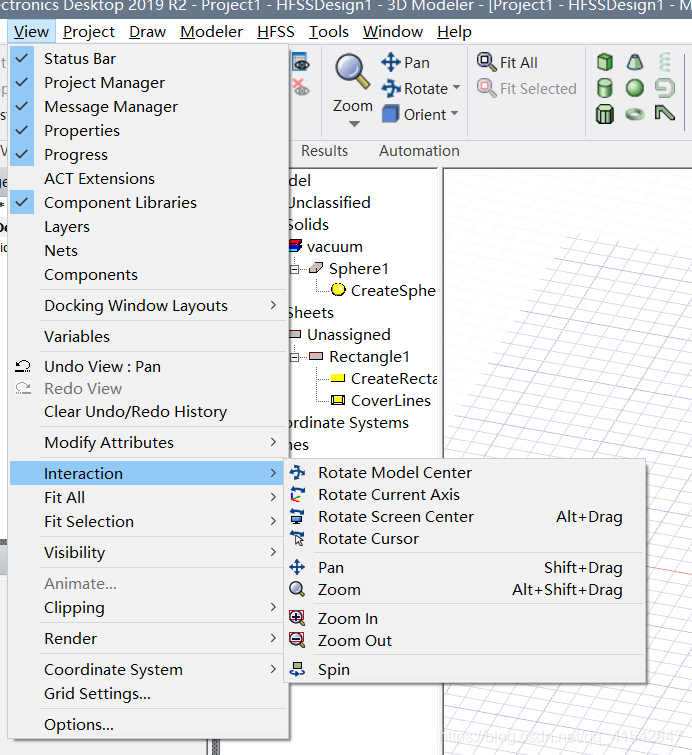Image resolution: width=692 pixels, height=755 pixels.
Task: Open Modify Attributes submenu
Action: tap(149, 443)
